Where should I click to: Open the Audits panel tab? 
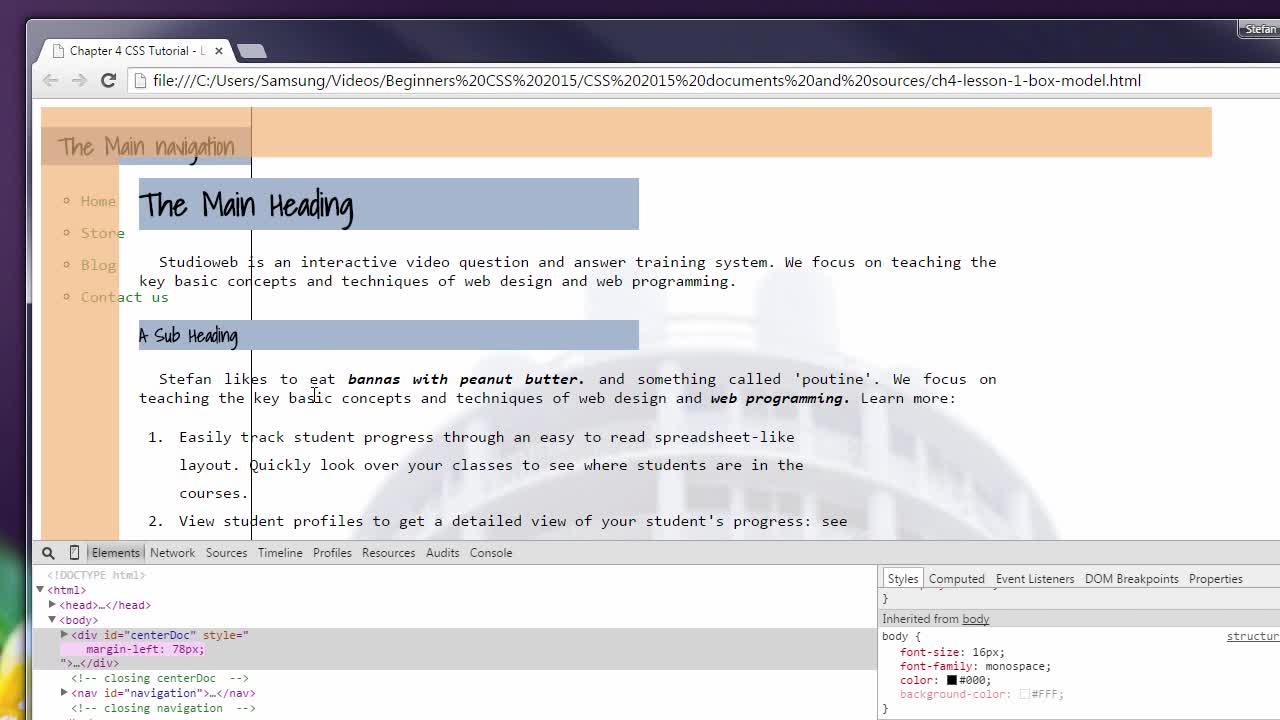[442, 553]
